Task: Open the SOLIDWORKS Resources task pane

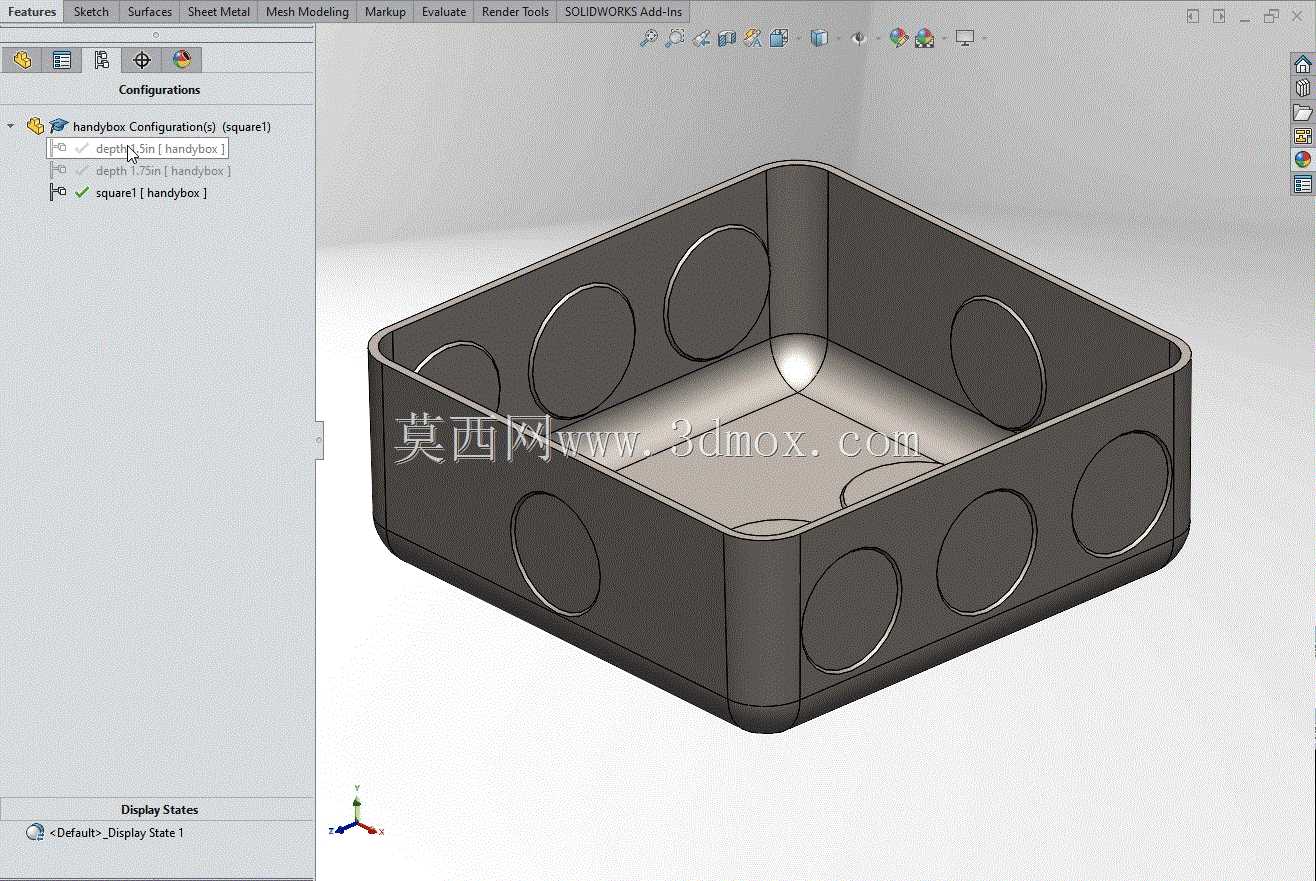Action: click(1302, 65)
